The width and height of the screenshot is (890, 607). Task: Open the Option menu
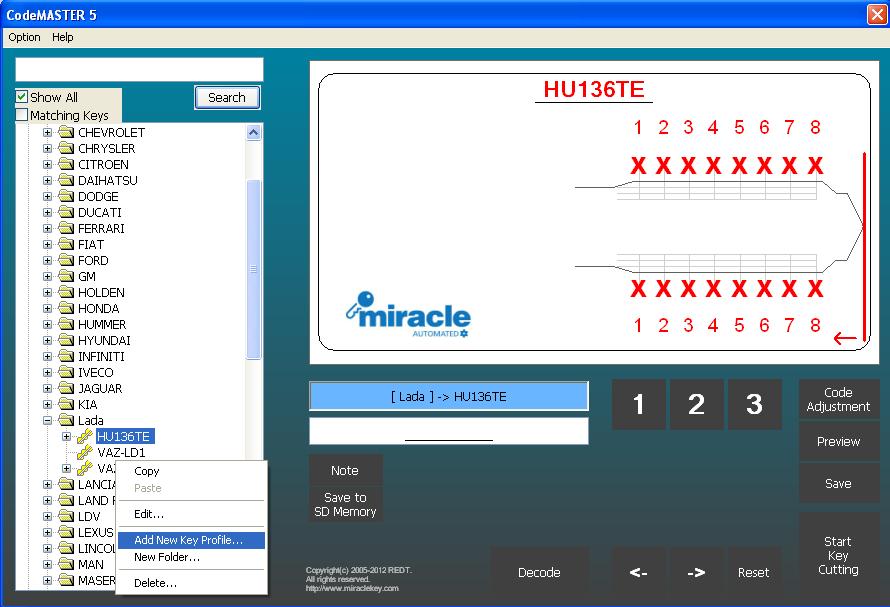tap(24, 37)
